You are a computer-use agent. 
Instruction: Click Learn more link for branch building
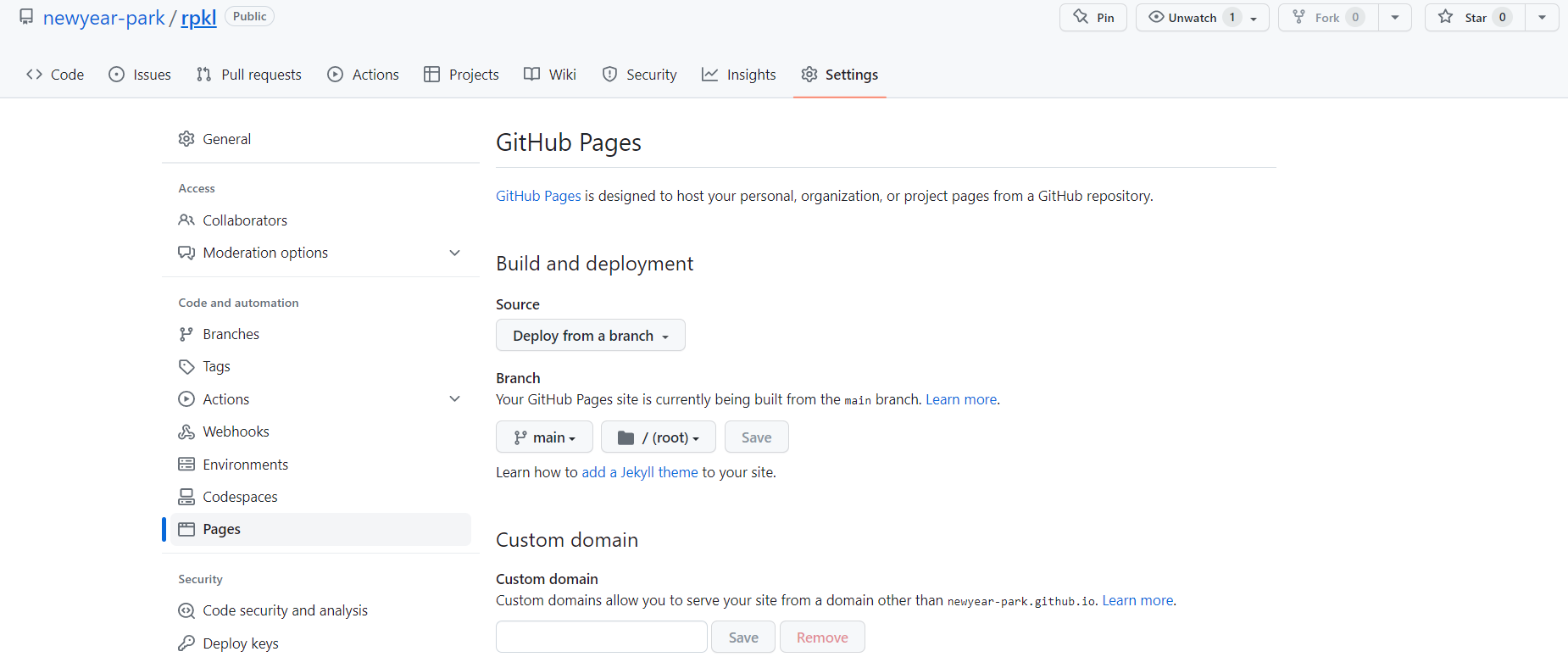coord(961,399)
